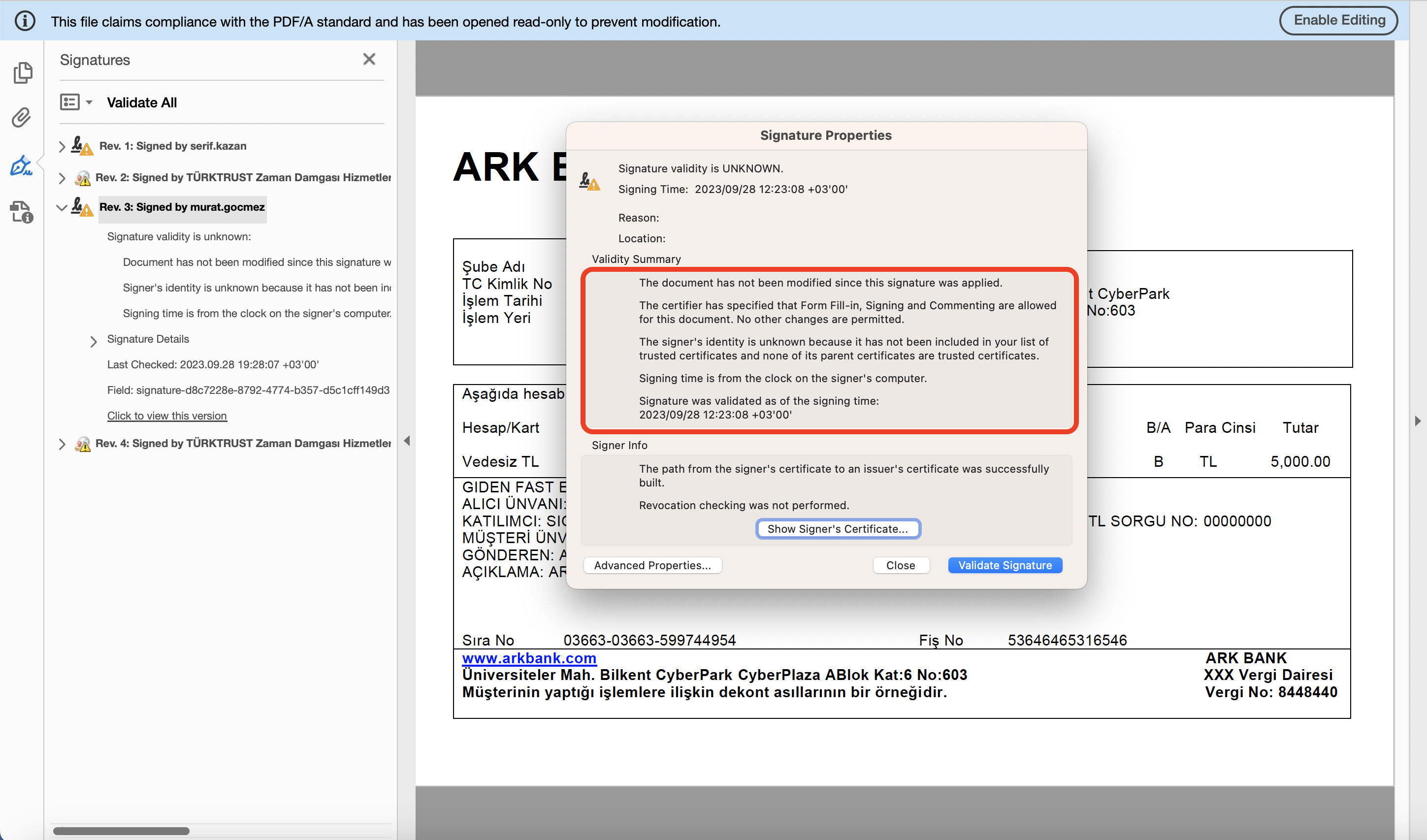Image resolution: width=1427 pixels, height=840 pixels.
Task: Select Rev. 2 TÜRKTRUST Zaman Damgası row
Action: (x=243, y=177)
